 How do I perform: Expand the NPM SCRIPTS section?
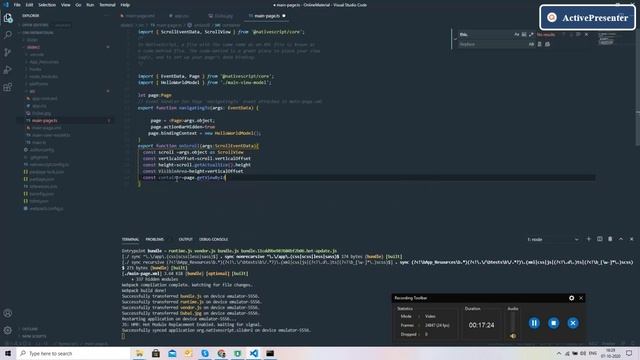click(65, 336)
